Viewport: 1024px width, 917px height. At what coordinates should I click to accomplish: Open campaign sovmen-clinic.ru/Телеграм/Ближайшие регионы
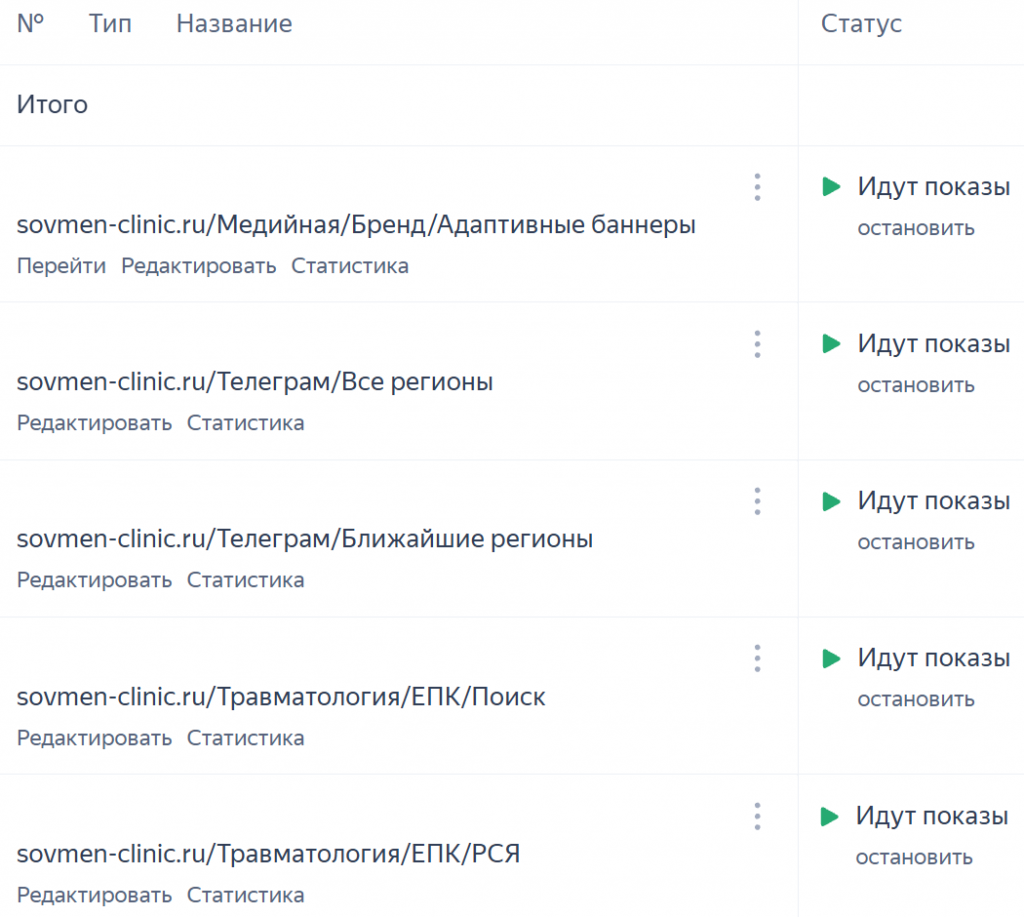point(305,539)
